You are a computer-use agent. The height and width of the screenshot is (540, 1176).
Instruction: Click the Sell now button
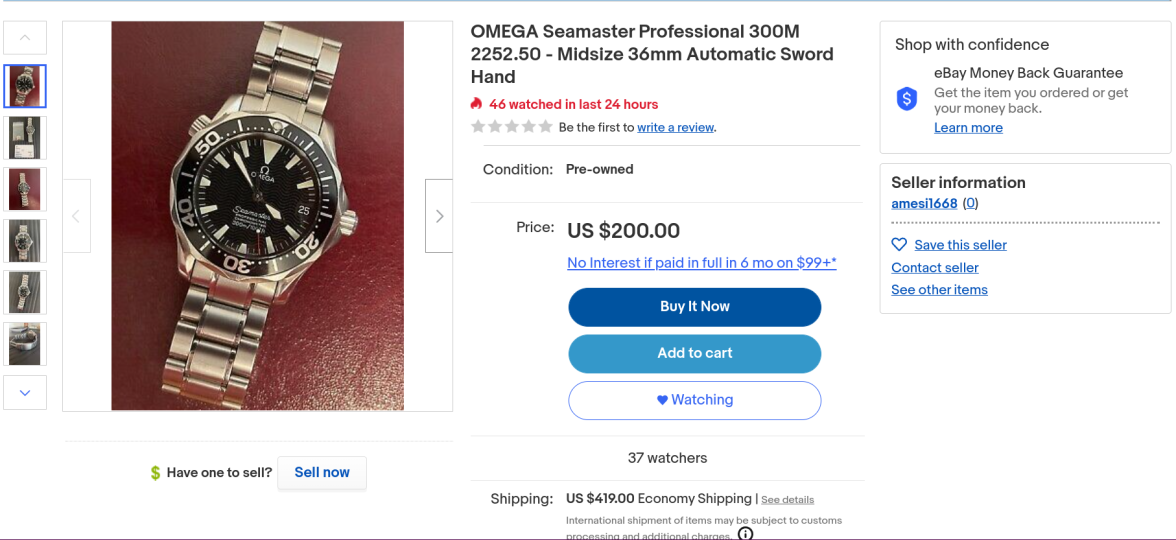pos(322,473)
